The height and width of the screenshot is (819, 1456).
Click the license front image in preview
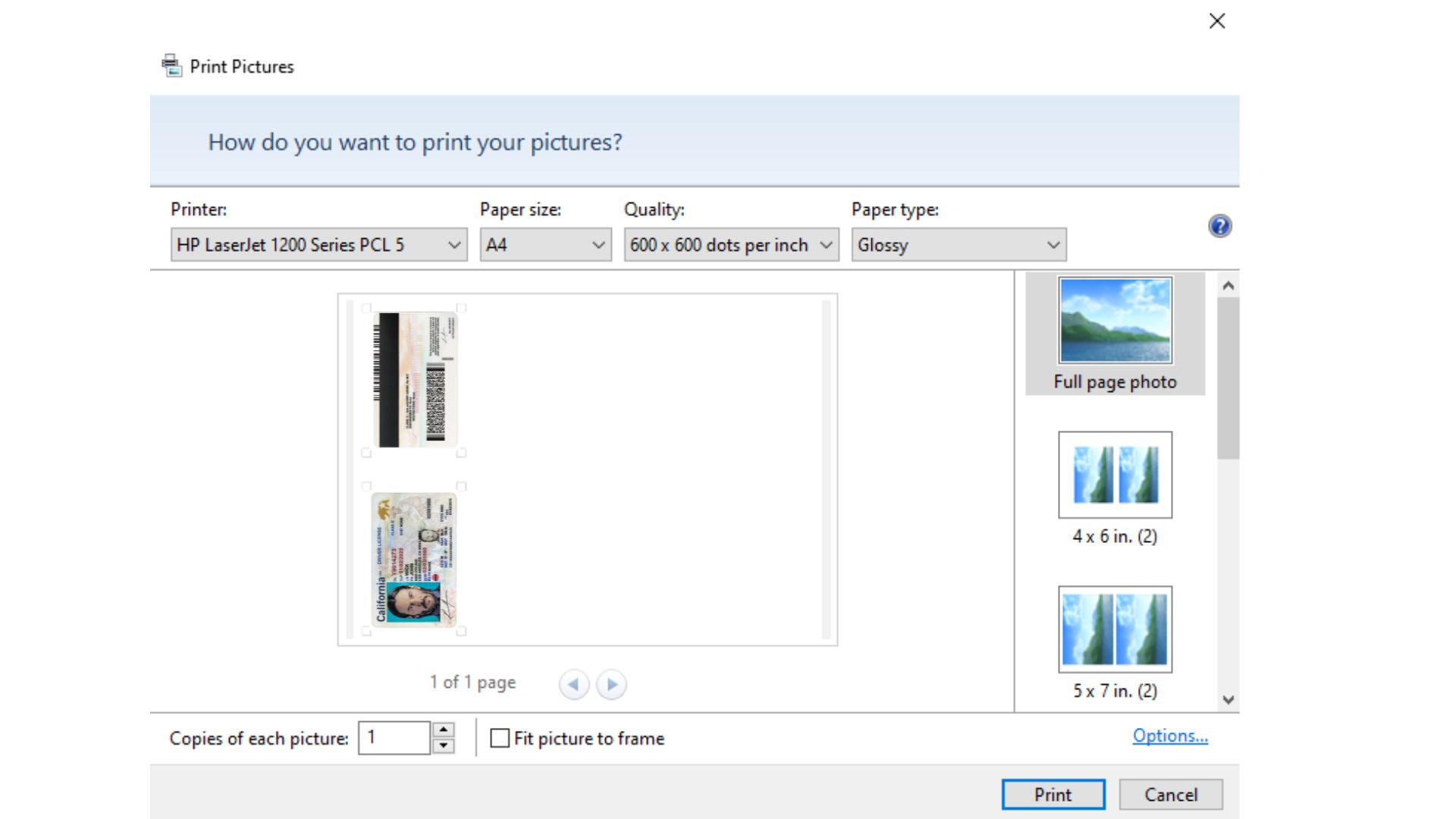tap(414, 559)
